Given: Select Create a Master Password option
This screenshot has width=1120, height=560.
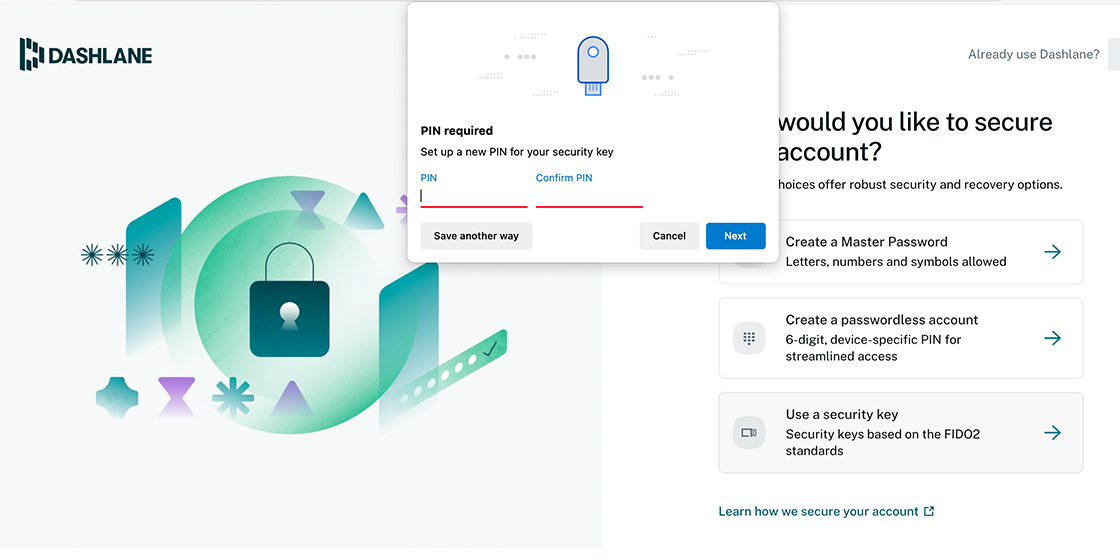Looking at the screenshot, I should pyautogui.click(x=901, y=251).
